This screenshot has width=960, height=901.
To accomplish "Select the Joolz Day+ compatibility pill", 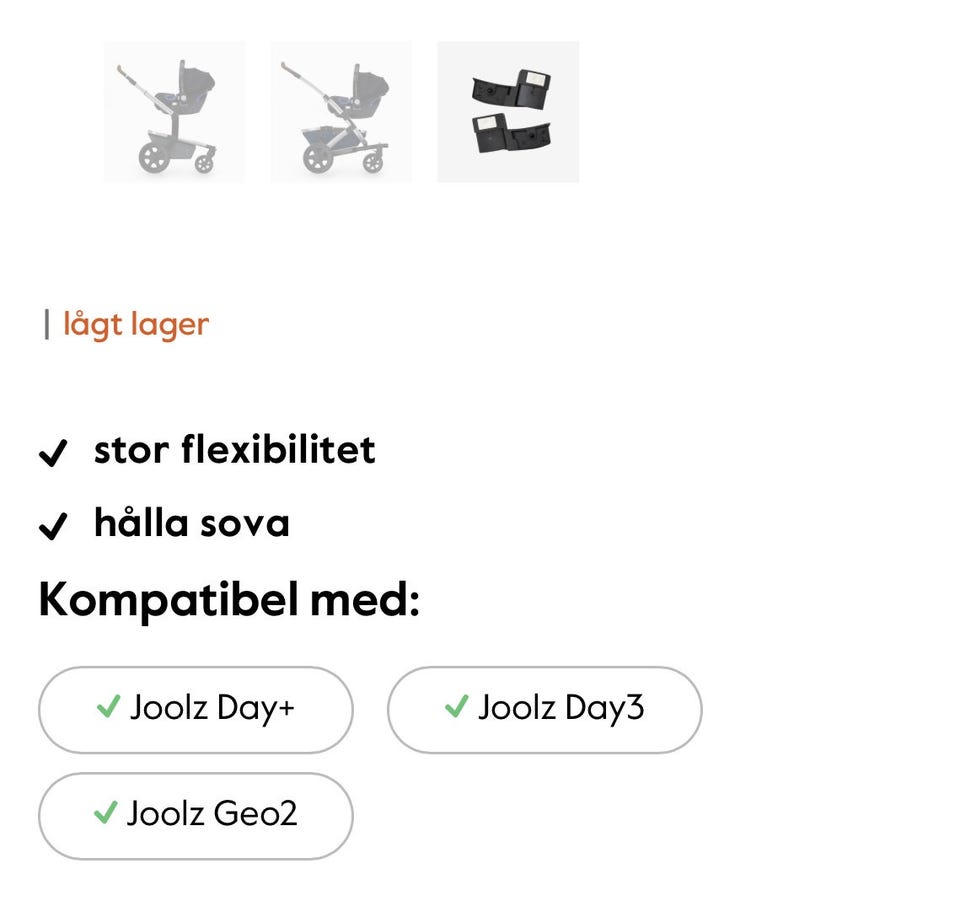I will pos(195,709).
